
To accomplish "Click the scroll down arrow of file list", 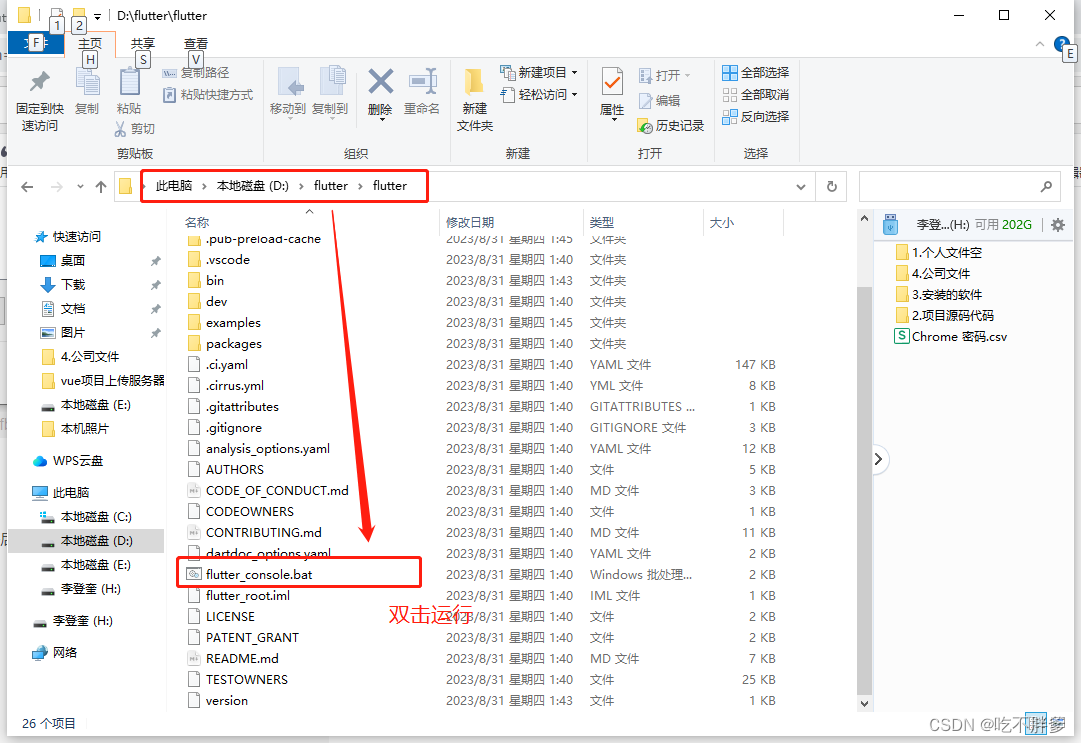I will click(x=864, y=704).
